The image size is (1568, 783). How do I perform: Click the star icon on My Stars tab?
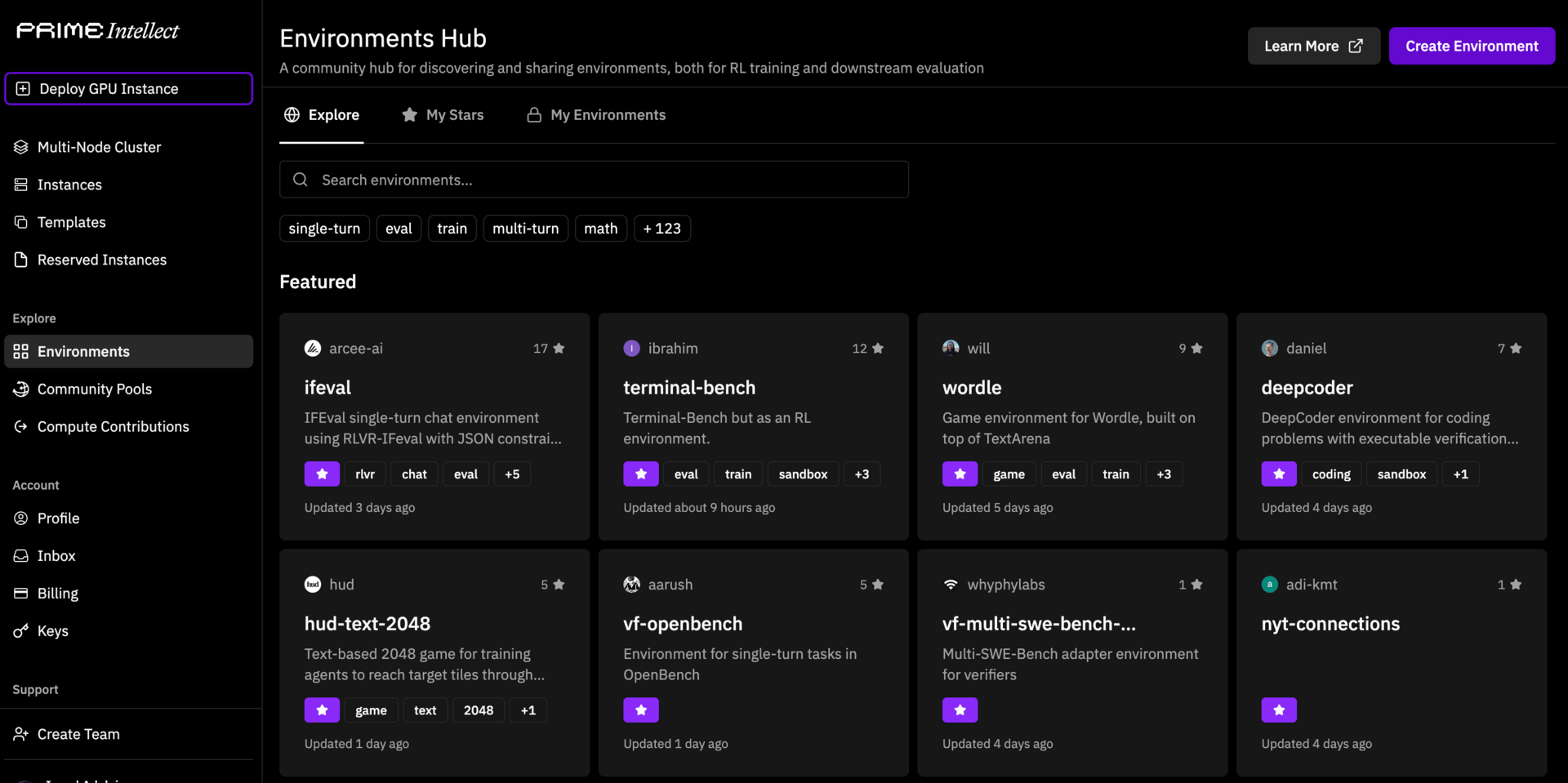pos(409,114)
